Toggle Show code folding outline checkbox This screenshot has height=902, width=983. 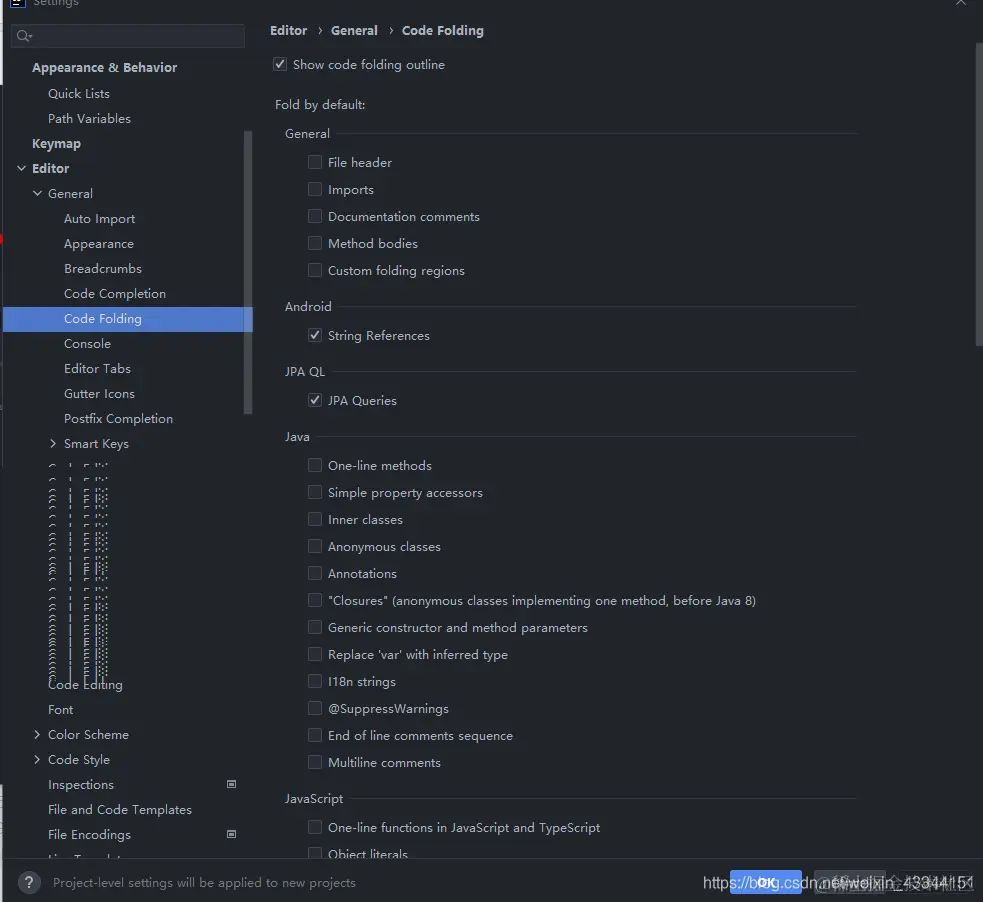280,64
